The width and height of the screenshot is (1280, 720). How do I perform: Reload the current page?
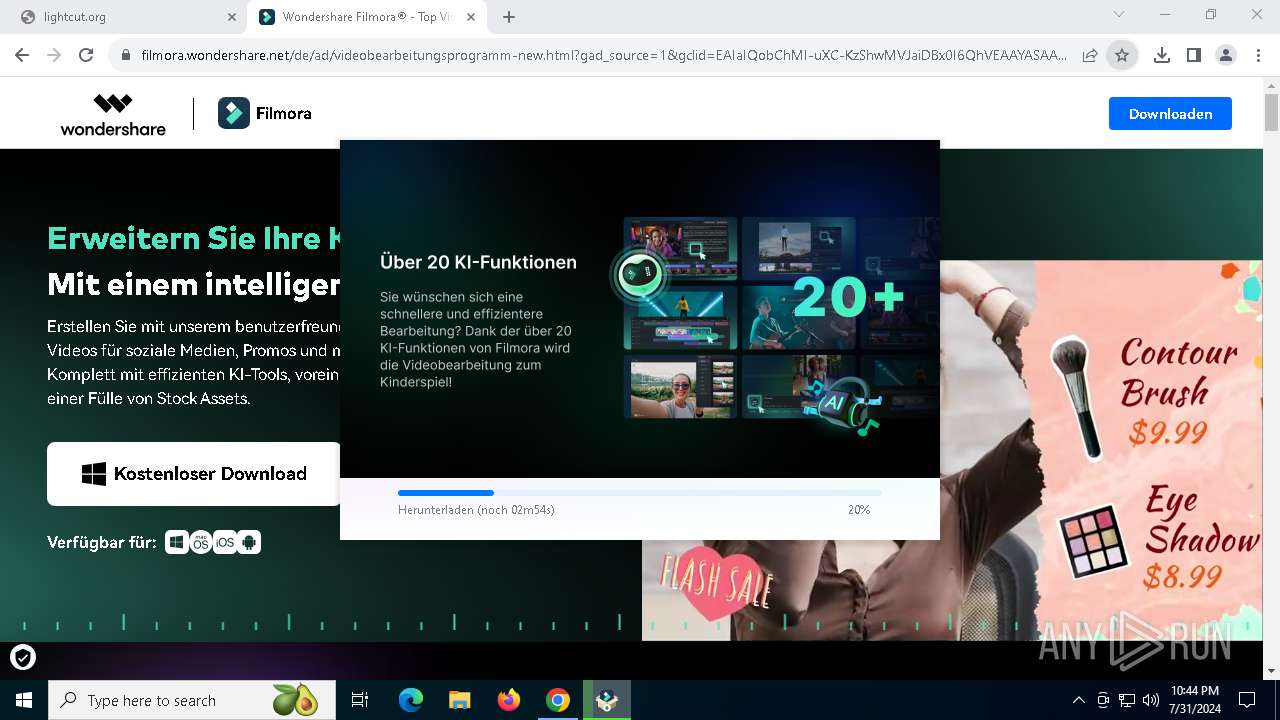click(x=86, y=55)
